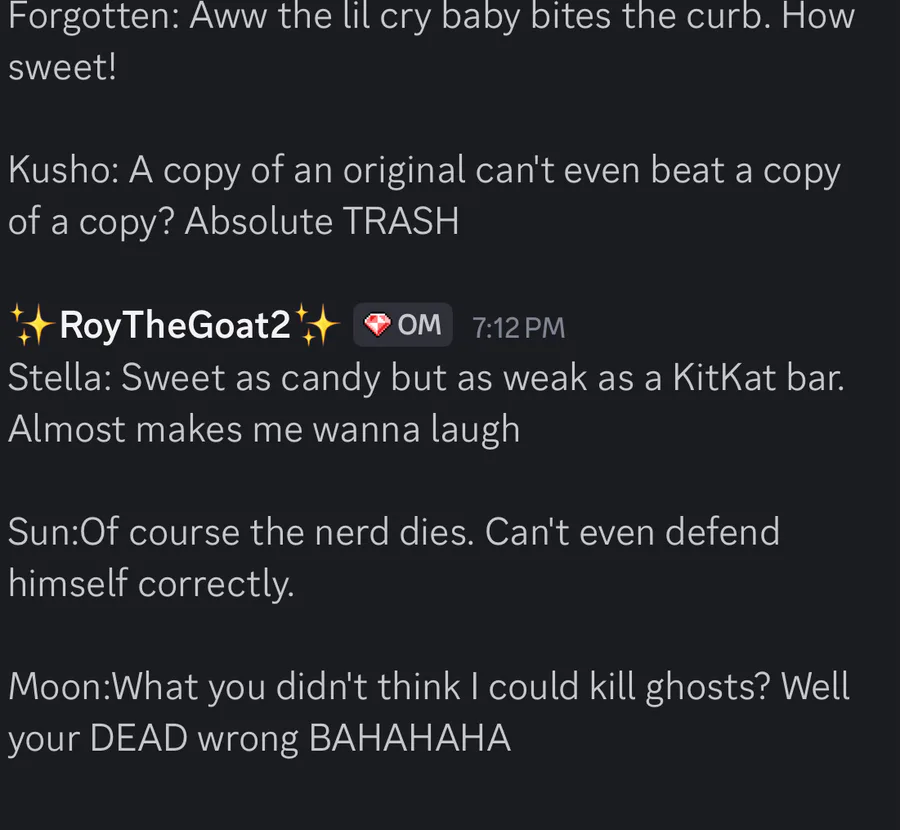Click sparkle emoji before RoyTheGoat2 name
Image resolution: width=900 pixels, height=830 pixels.
pos(31,325)
